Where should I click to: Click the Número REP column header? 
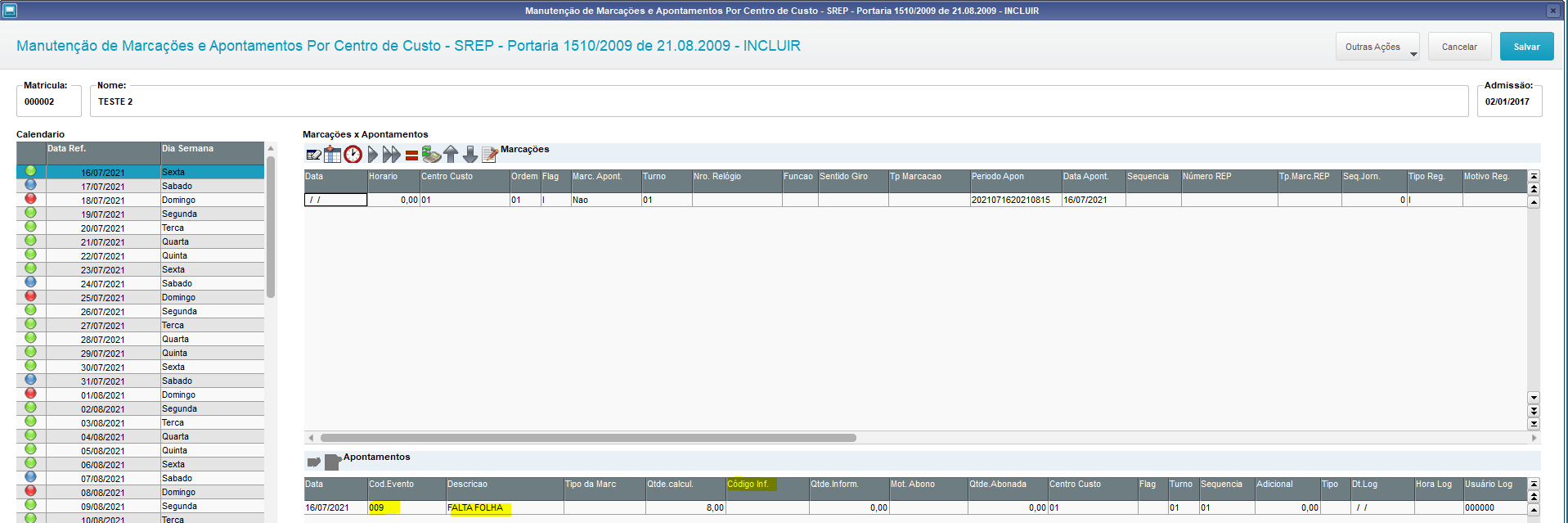point(1229,181)
